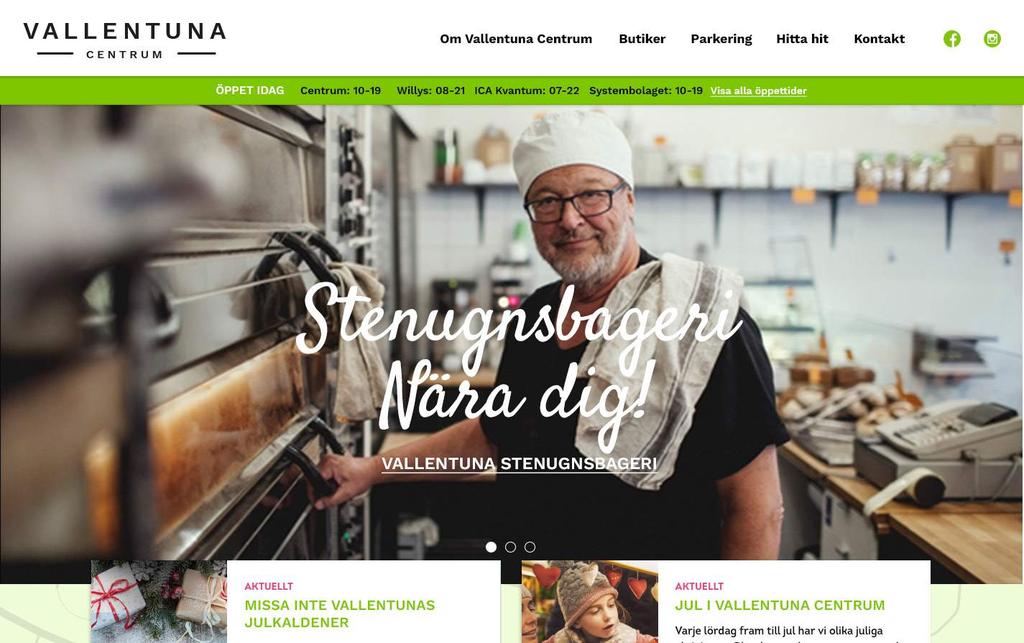
Task: Click ICA Kvantum opening hours text
Action: [526, 91]
